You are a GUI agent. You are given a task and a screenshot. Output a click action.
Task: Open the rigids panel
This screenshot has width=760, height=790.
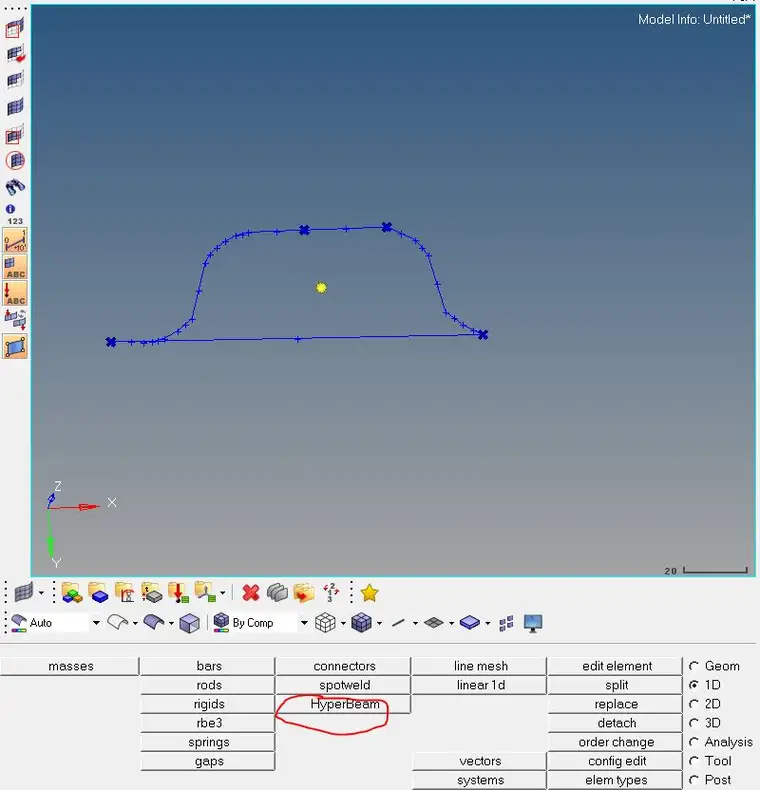[x=208, y=704]
